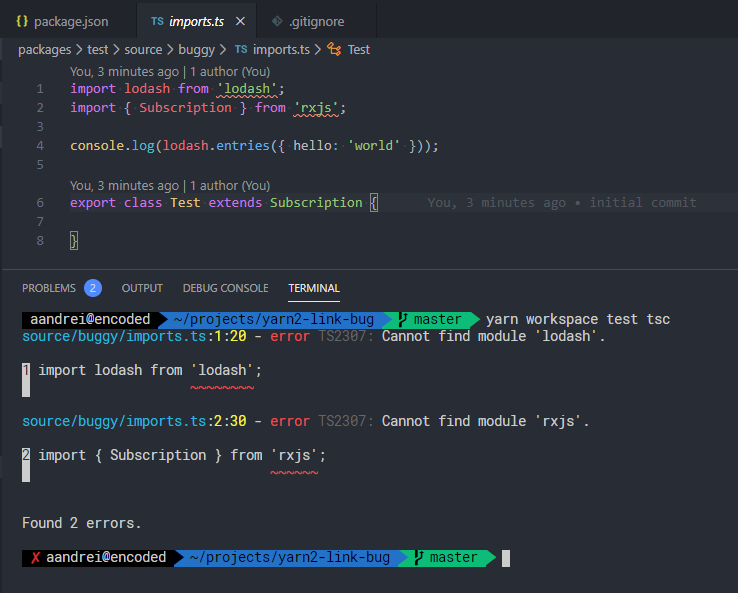This screenshot has height=593, width=738.
Task: Click the 'yarn workspace test tsc' command text
Action: (x=578, y=319)
